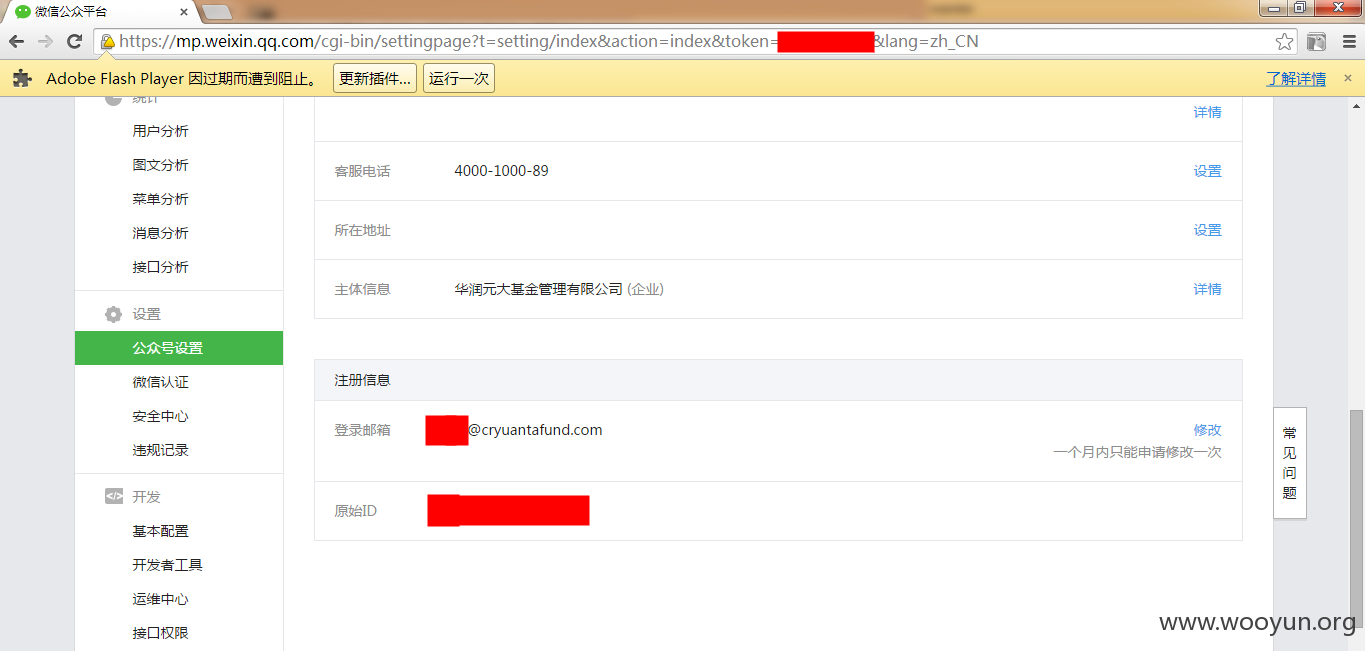Viewport: 1365px width, 651px height.
Task: Open 消息分析 in sidebar
Action: pos(160,233)
